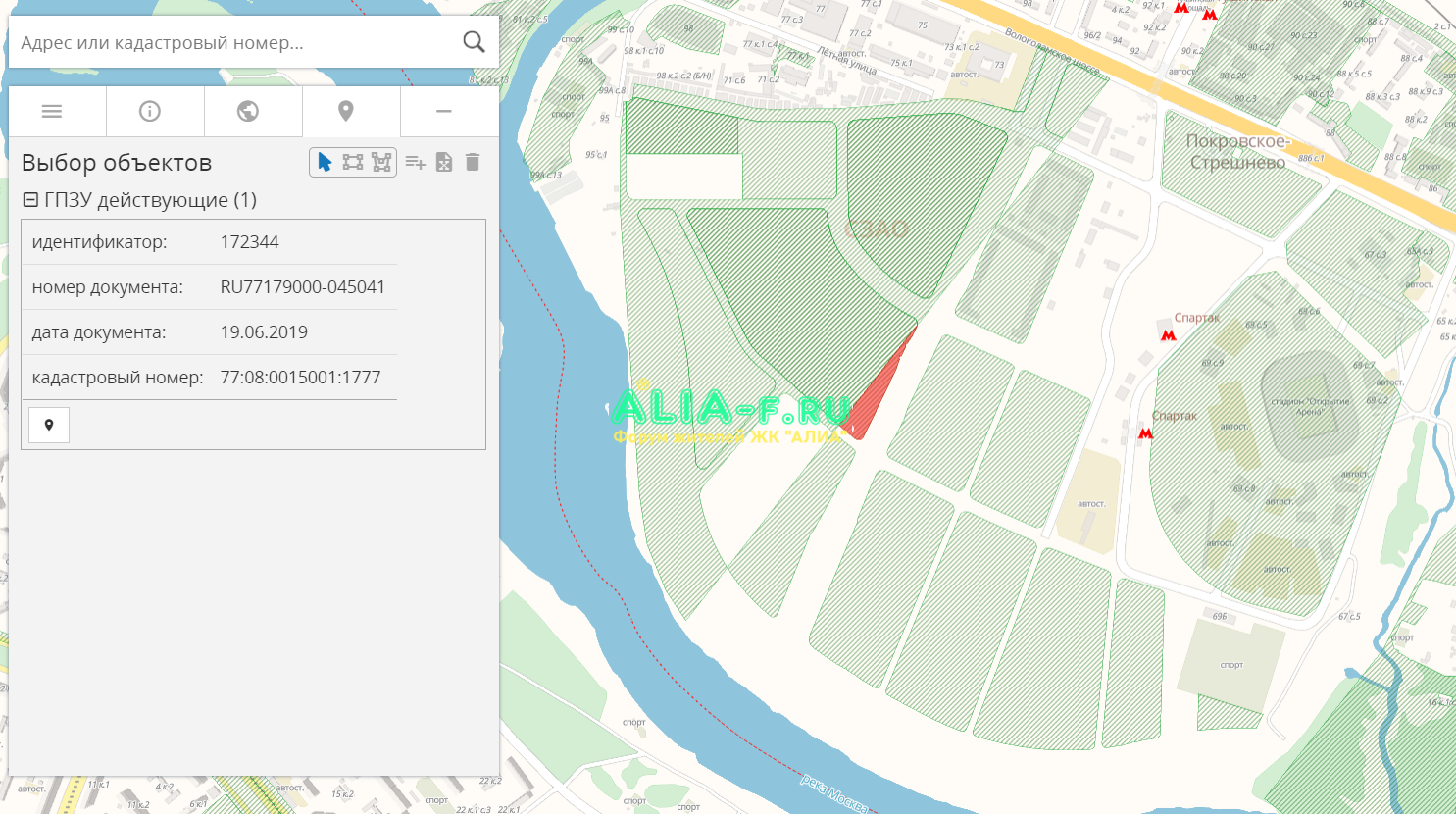
Task: Open the hamburger menu tab
Action: tap(52, 111)
